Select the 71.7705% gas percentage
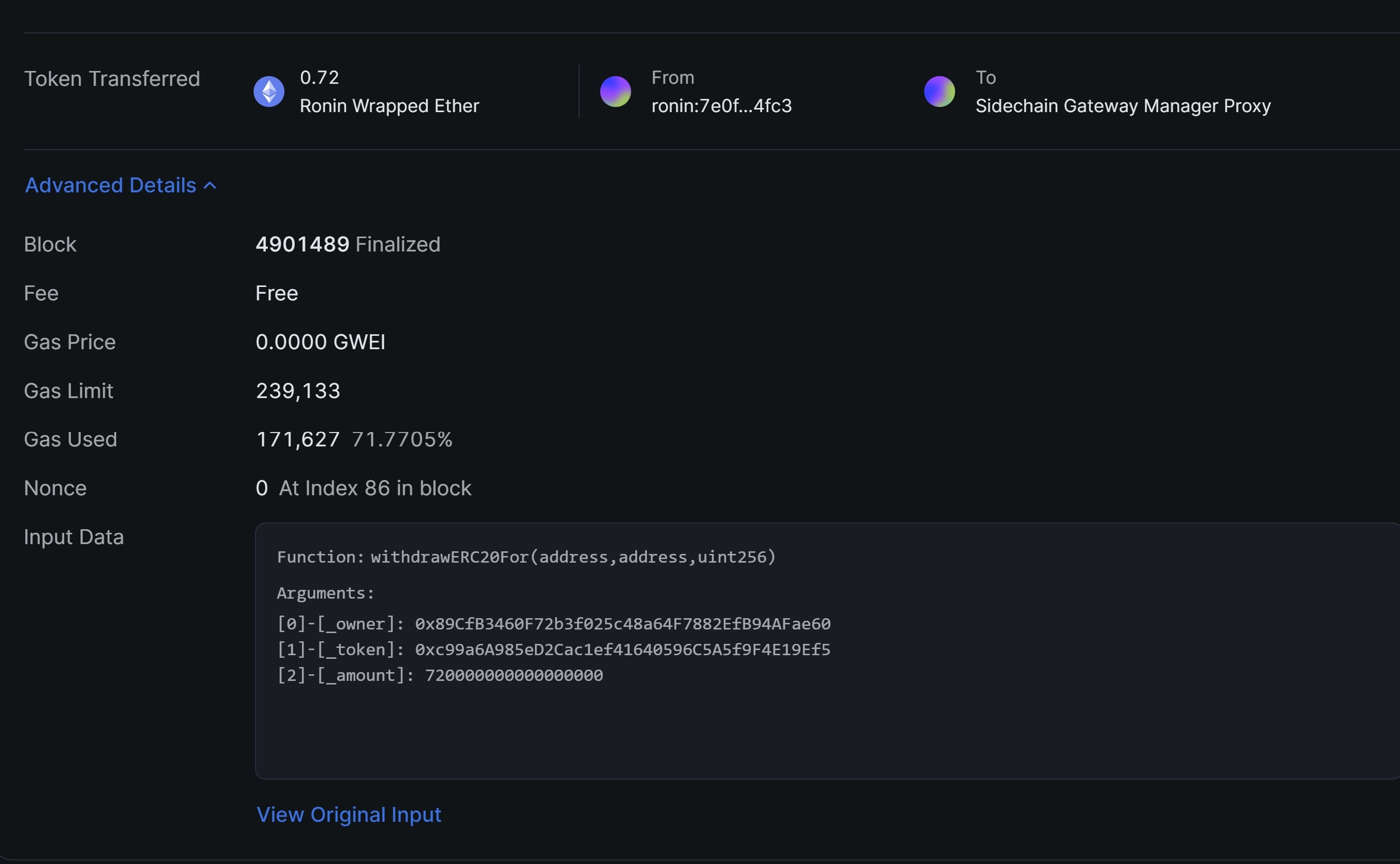 point(402,439)
